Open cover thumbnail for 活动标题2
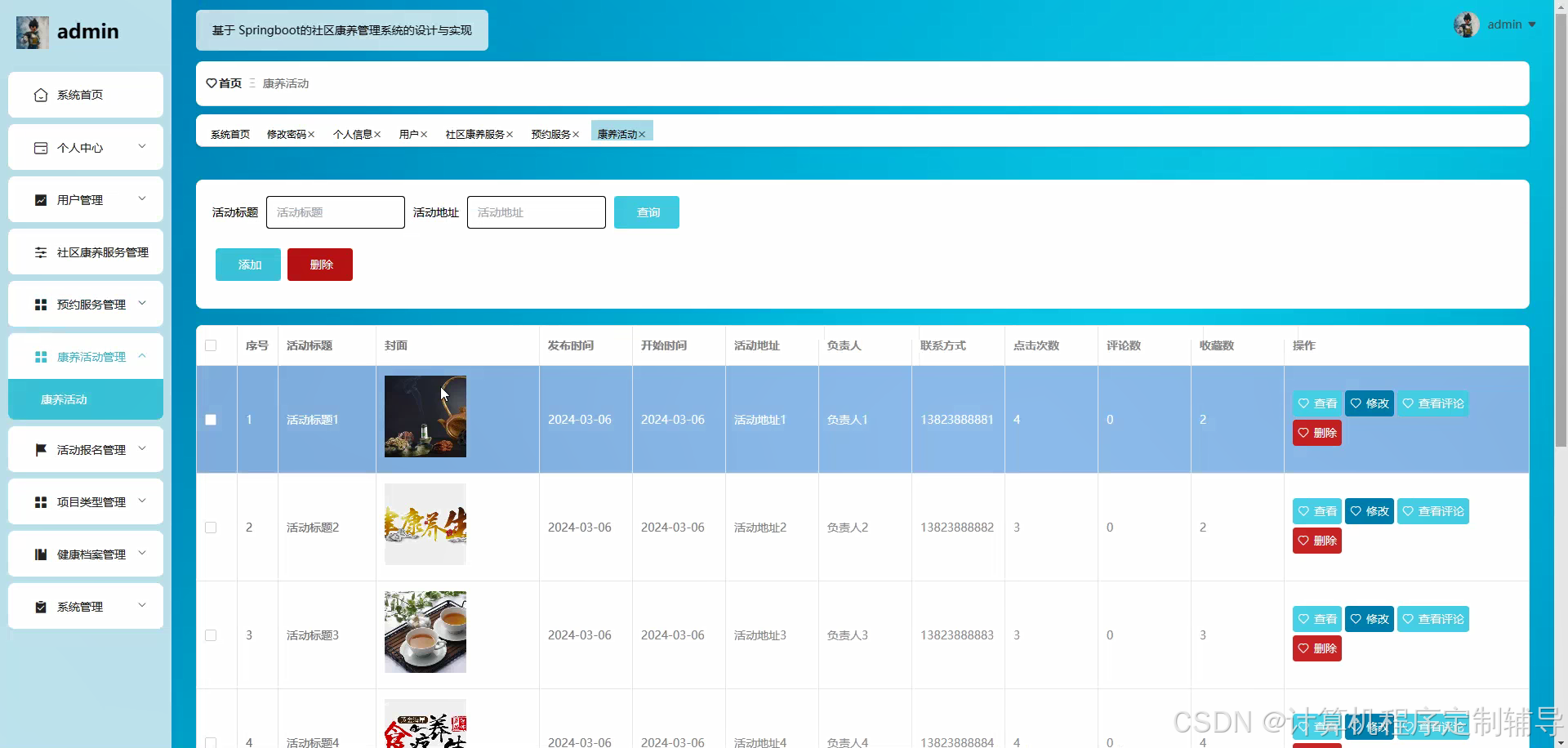The height and width of the screenshot is (748, 1568). (425, 524)
